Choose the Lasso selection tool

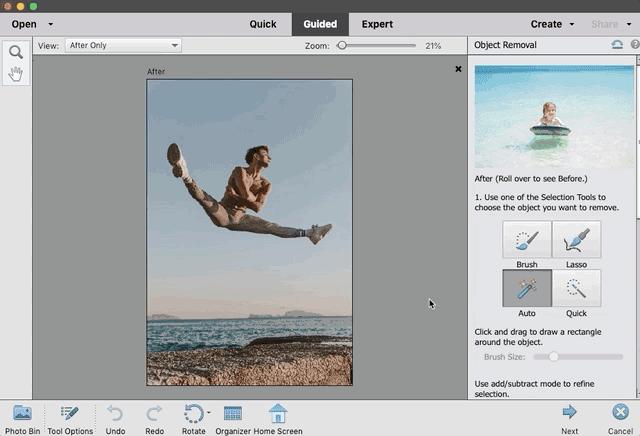(x=576, y=240)
